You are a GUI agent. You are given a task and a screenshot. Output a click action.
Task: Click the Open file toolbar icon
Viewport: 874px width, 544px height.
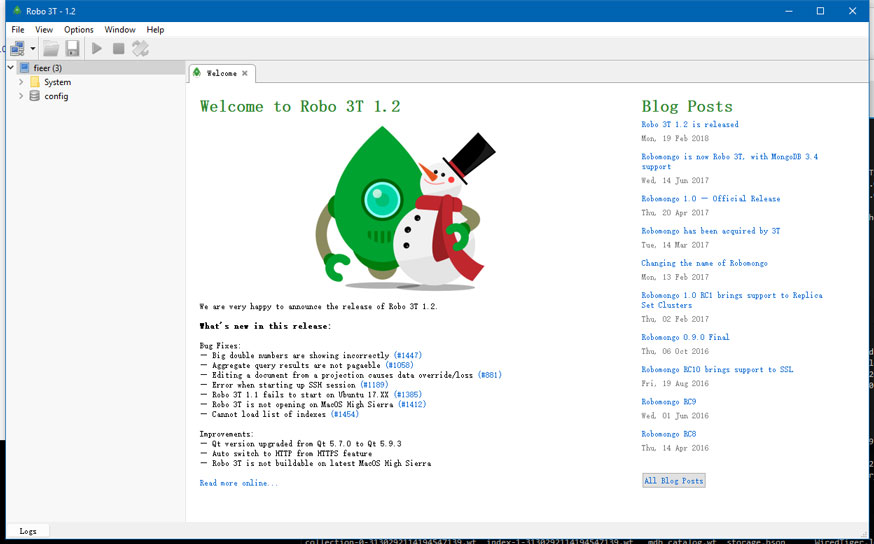[51, 48]
